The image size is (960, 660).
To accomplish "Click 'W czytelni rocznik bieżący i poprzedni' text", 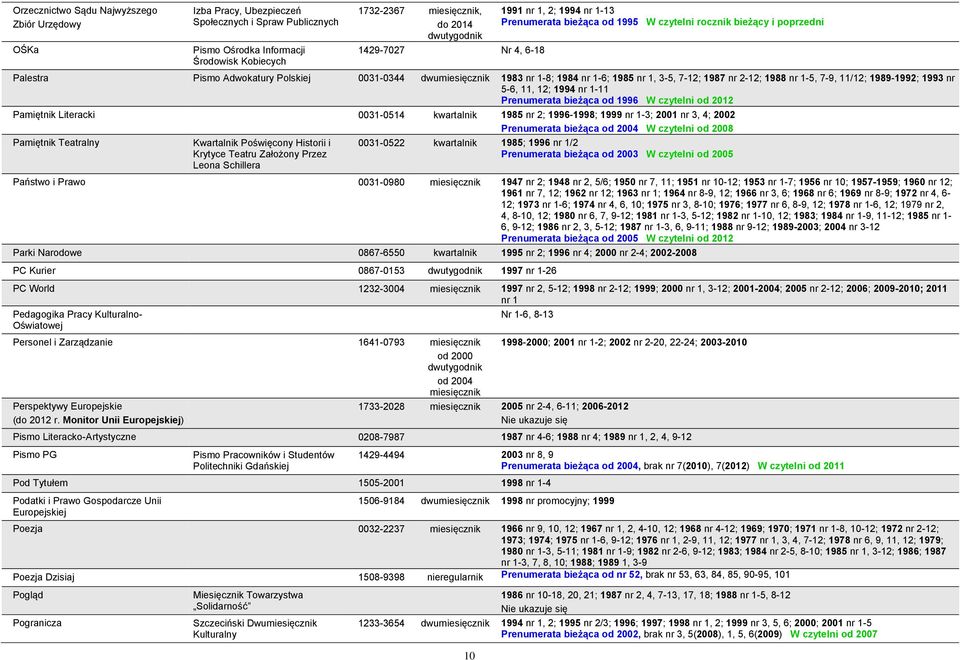I will pyautogui.click(x=735, y=22).
